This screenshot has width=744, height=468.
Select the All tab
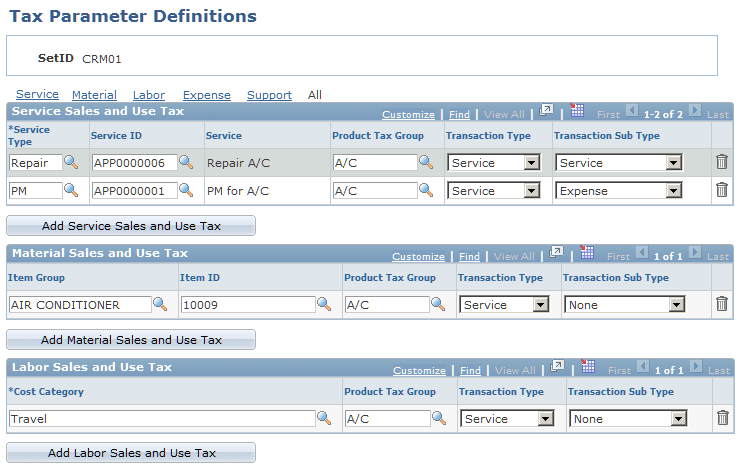point(315,95)
